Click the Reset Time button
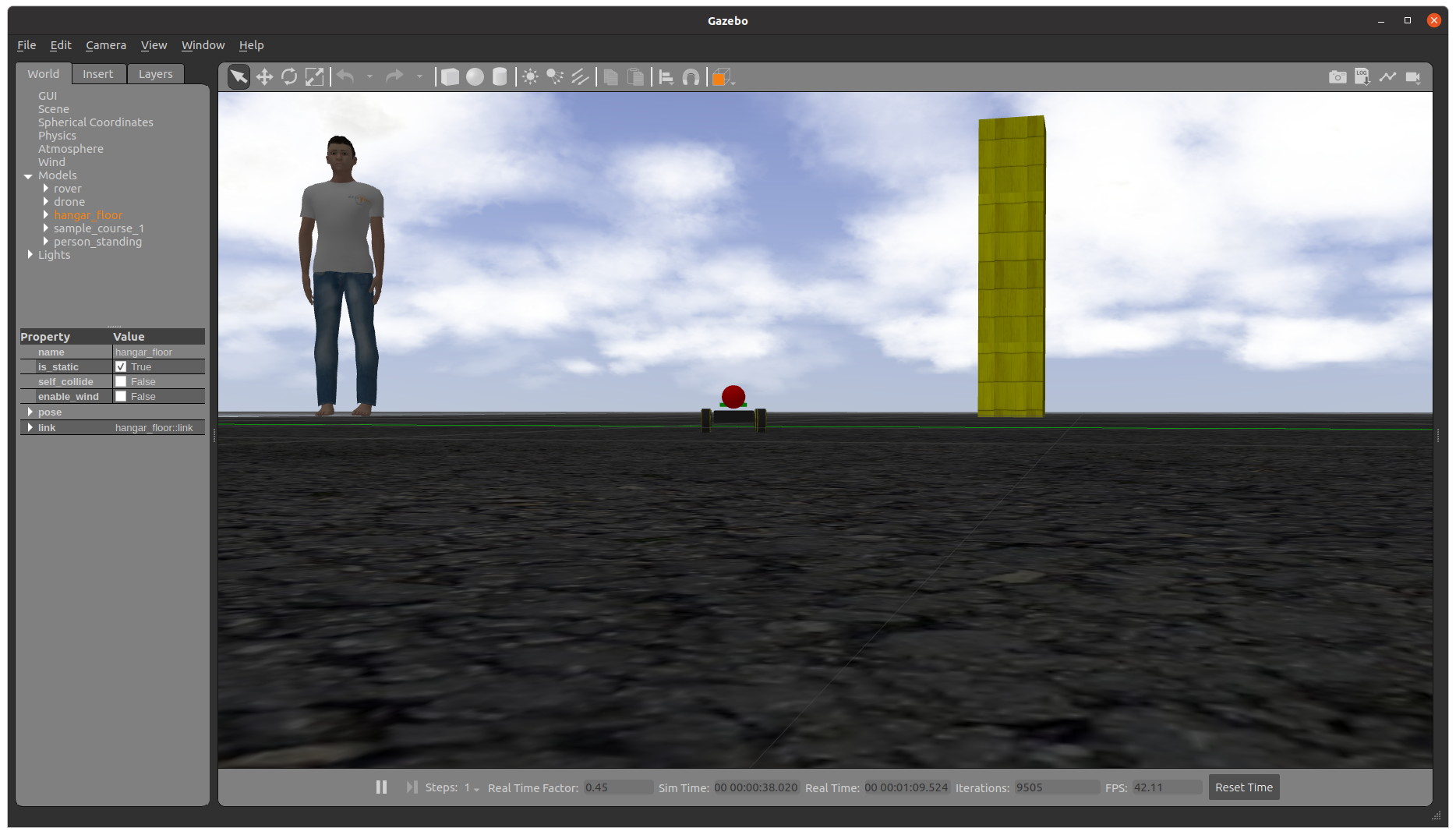 click(1243, 787)
